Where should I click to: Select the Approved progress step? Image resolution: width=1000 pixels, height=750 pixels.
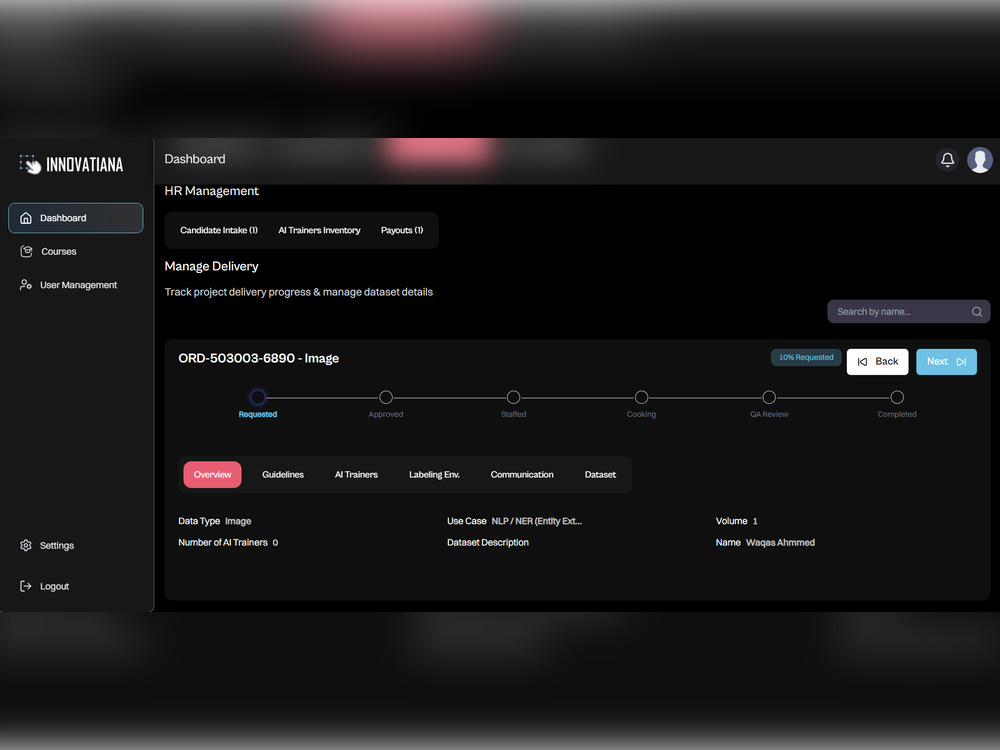coord(386,397)
